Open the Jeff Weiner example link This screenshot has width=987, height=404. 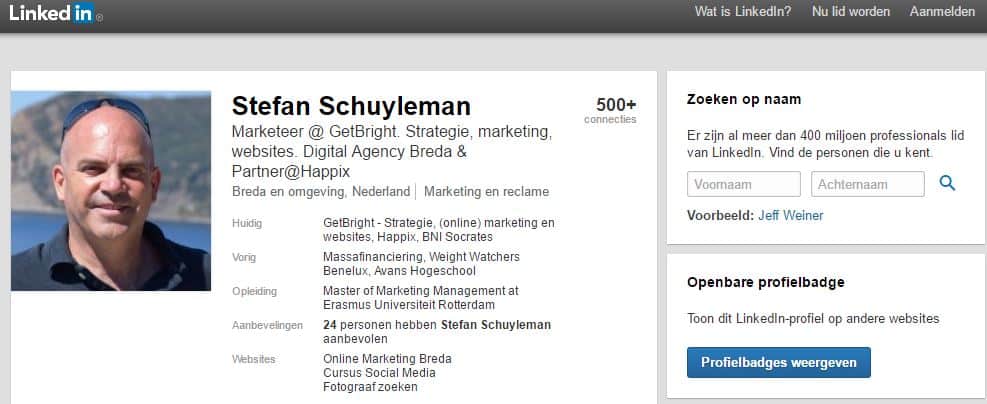[790, 215]
